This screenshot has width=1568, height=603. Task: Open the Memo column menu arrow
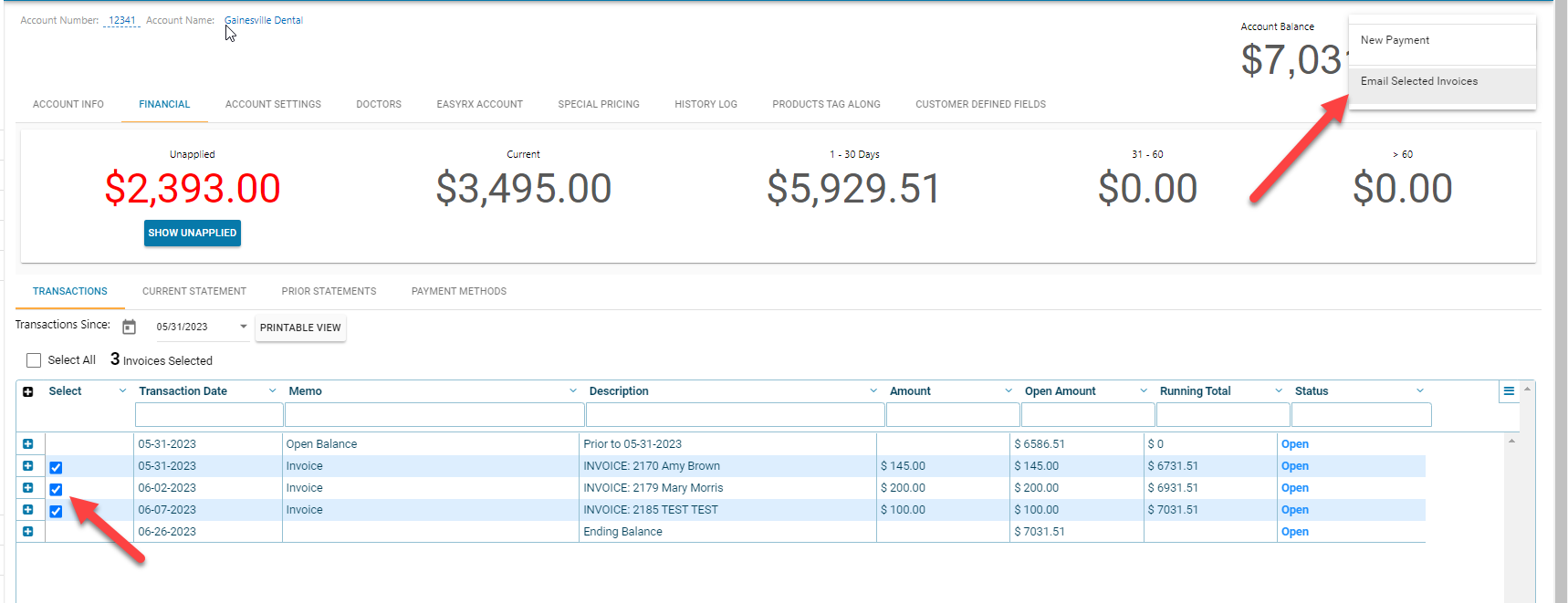(x=573, y=391)
